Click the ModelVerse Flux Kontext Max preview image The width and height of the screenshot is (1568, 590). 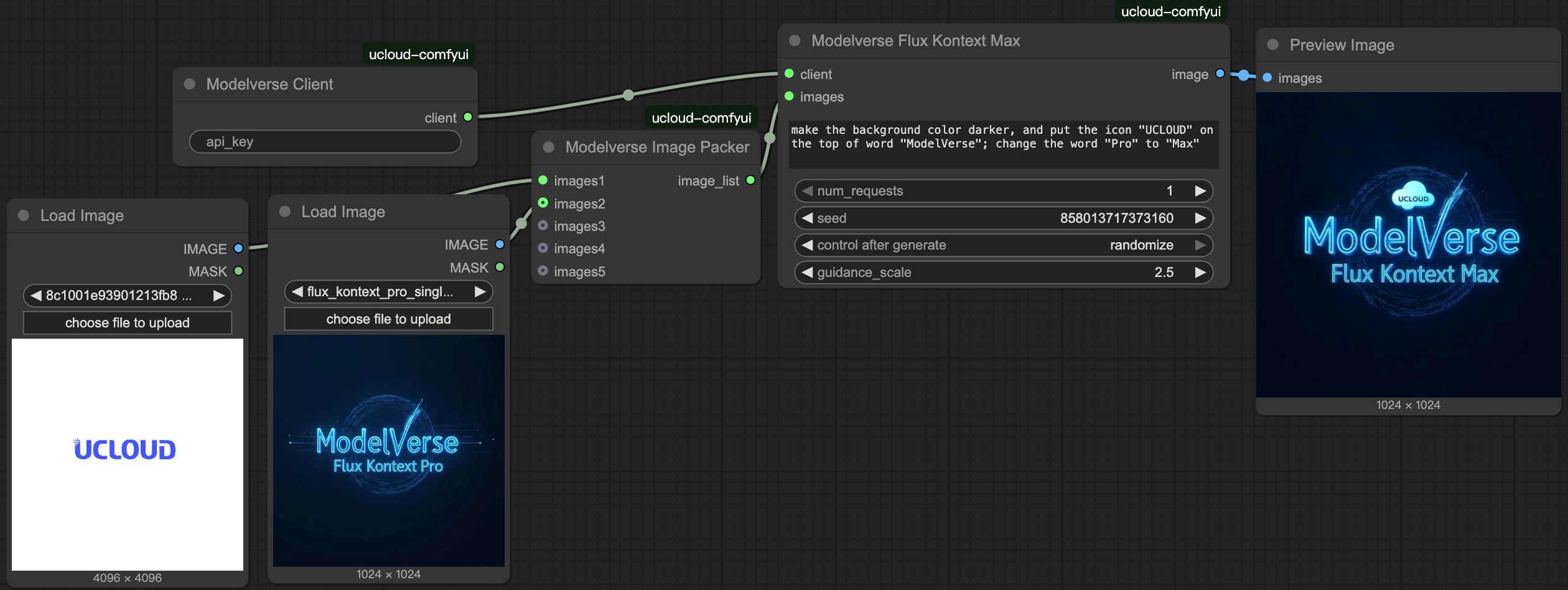coord(1408,245)
